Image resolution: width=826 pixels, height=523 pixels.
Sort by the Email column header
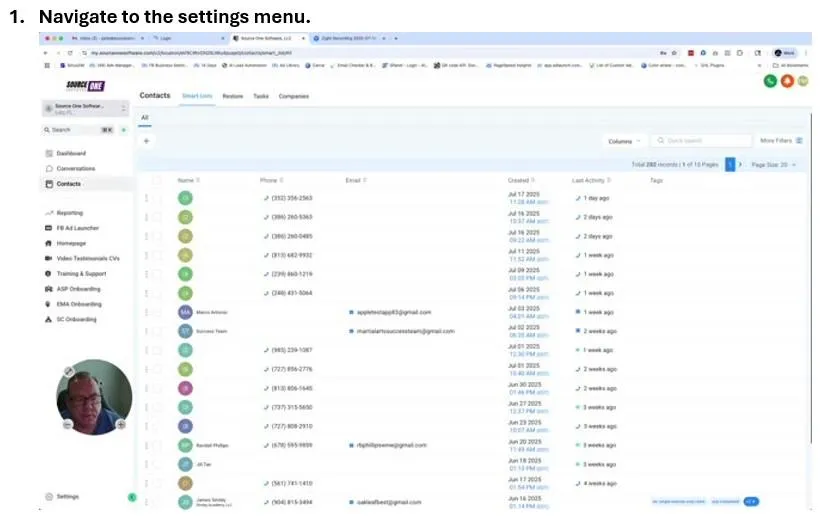coord(356,180)
